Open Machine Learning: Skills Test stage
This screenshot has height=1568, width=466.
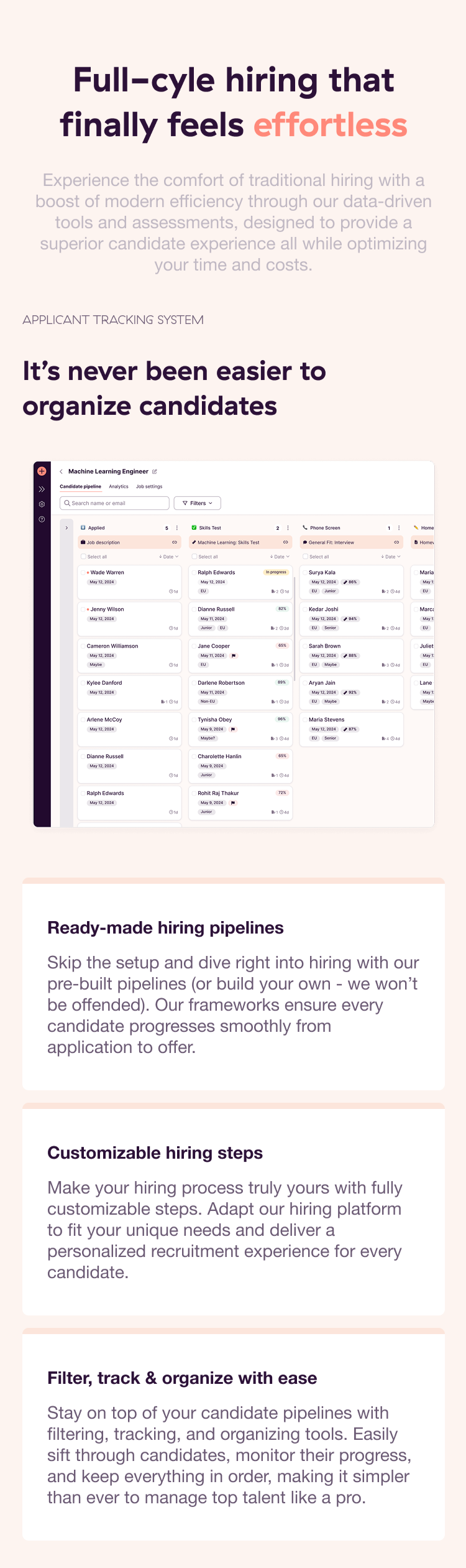tap(229, 542)
